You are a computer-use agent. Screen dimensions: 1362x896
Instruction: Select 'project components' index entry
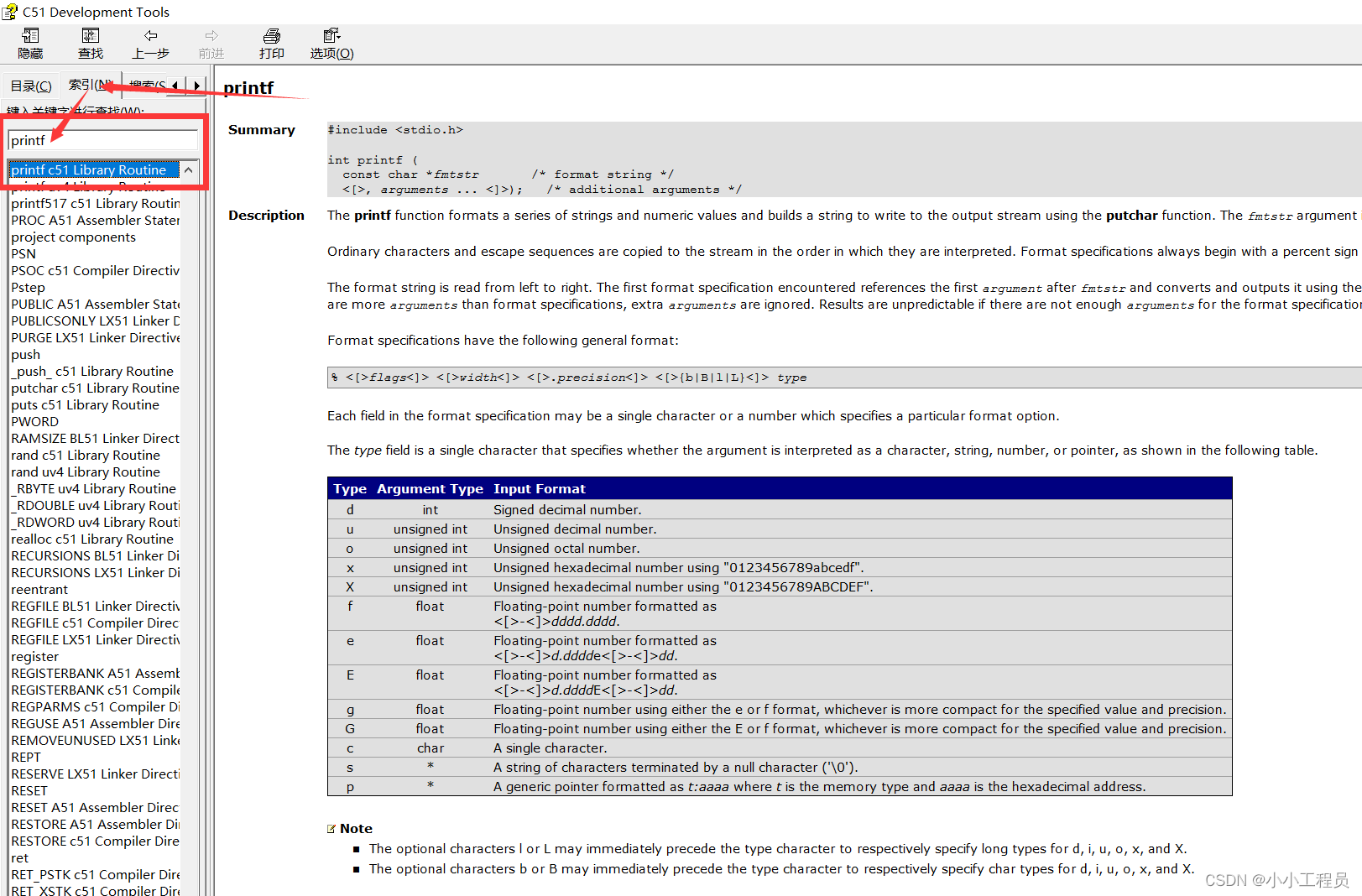[74, 237]
